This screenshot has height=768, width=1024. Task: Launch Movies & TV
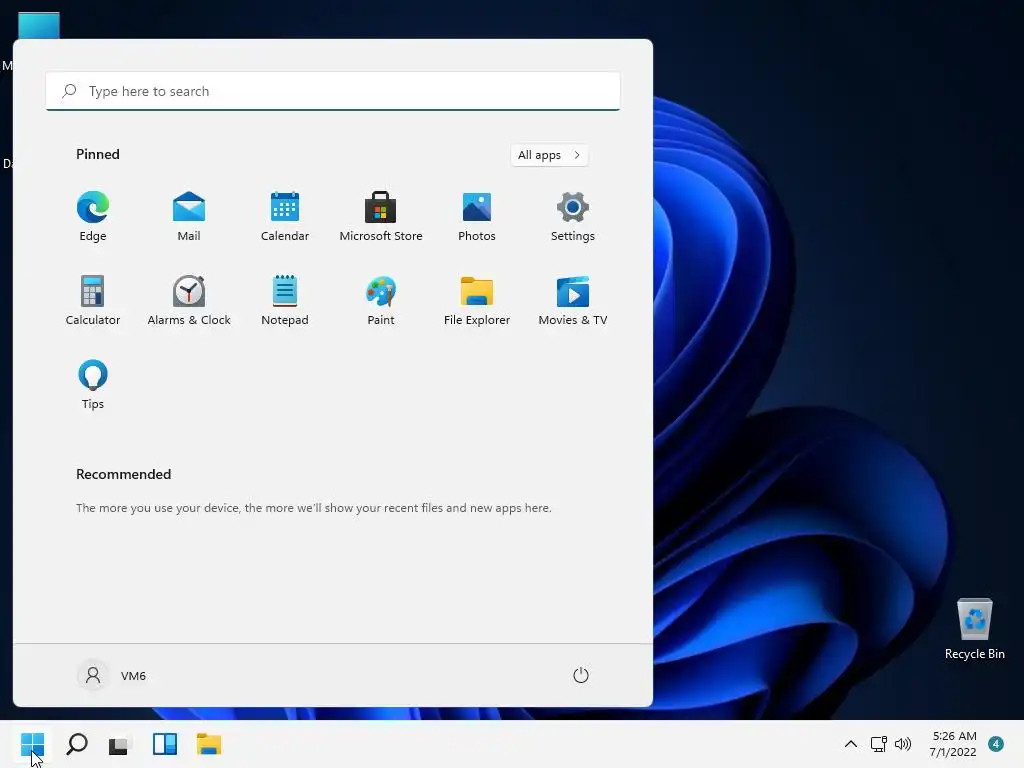[x=573, y=301]
